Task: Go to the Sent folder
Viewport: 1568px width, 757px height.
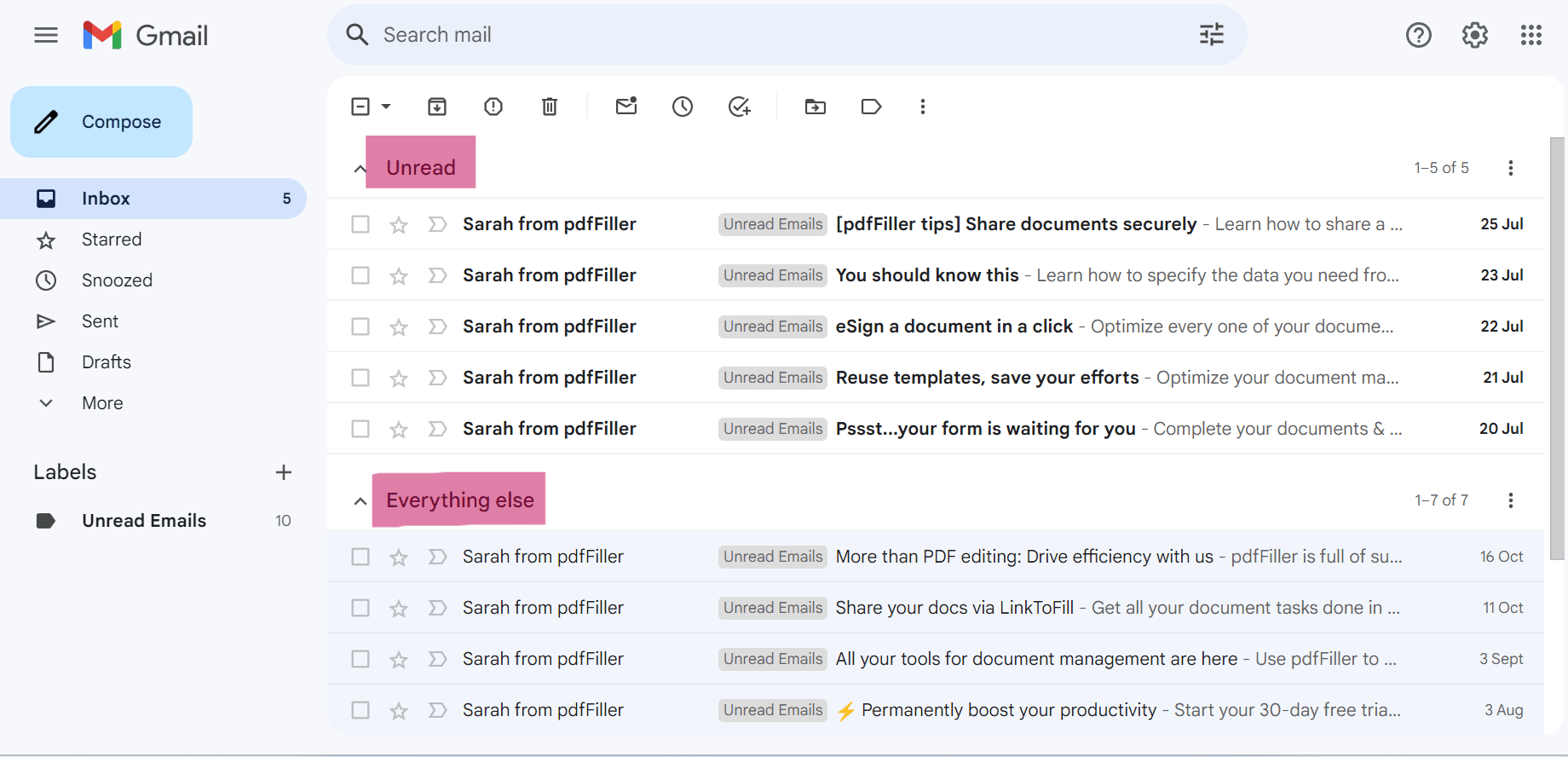Action: (100, 321)
